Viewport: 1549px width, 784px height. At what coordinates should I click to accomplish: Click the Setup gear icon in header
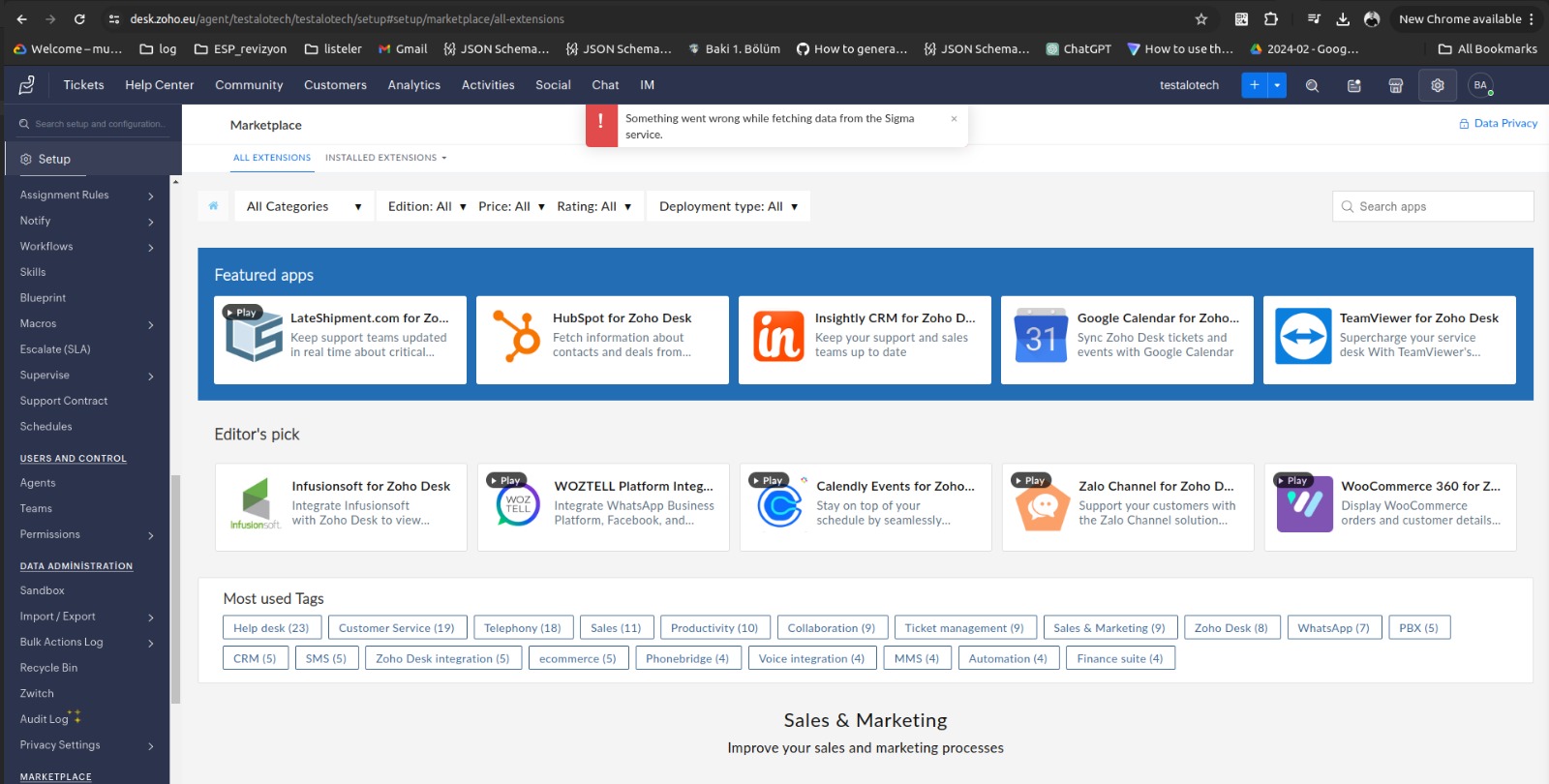point(1438,85)
